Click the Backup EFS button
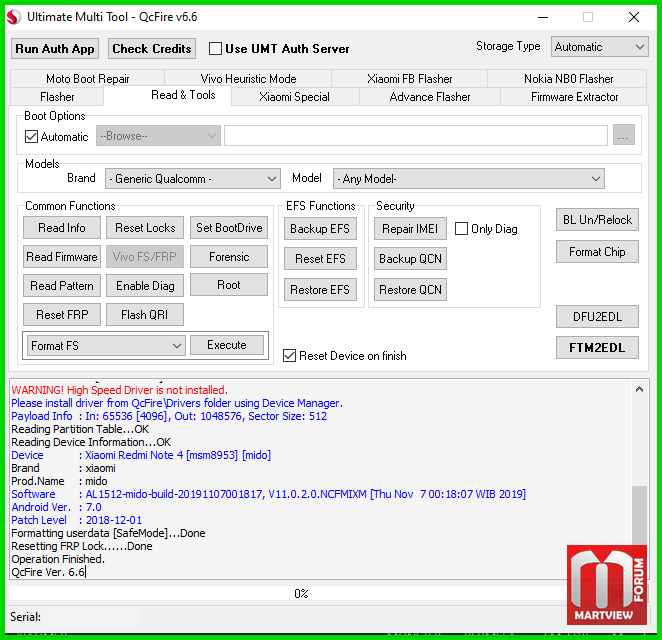 pyautogui.click(x=320, y=228)
